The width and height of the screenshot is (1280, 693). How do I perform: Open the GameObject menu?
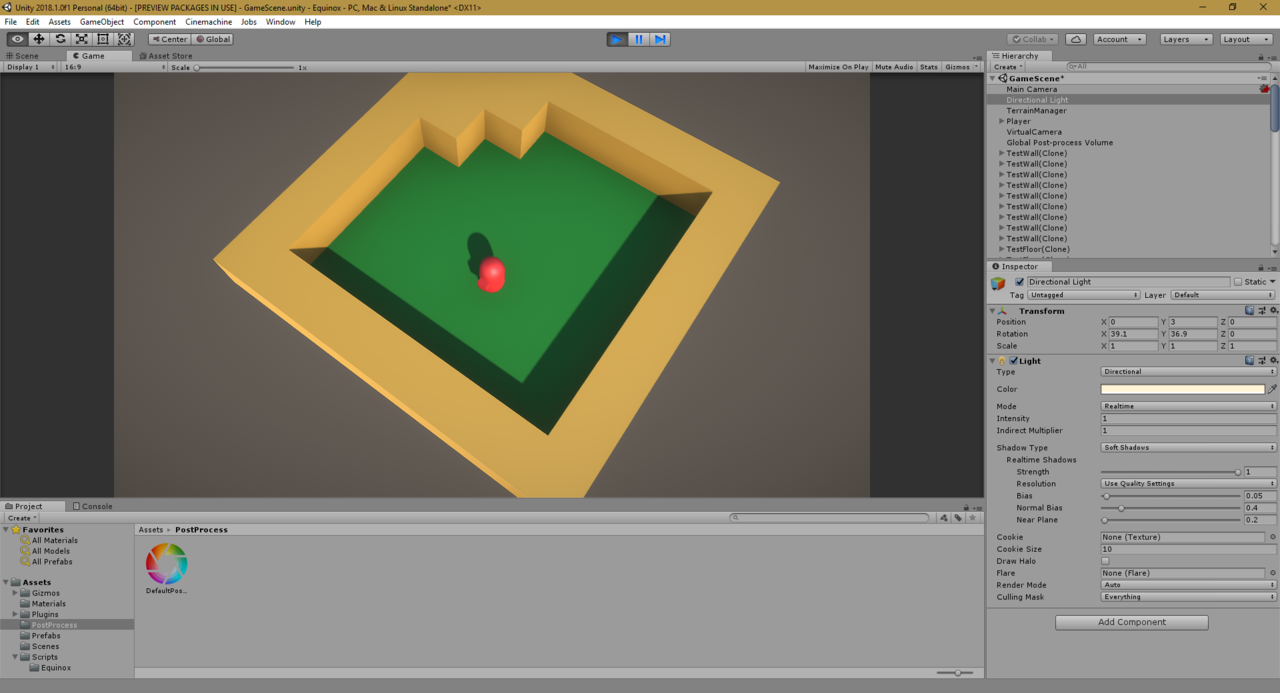coord(101,22)
